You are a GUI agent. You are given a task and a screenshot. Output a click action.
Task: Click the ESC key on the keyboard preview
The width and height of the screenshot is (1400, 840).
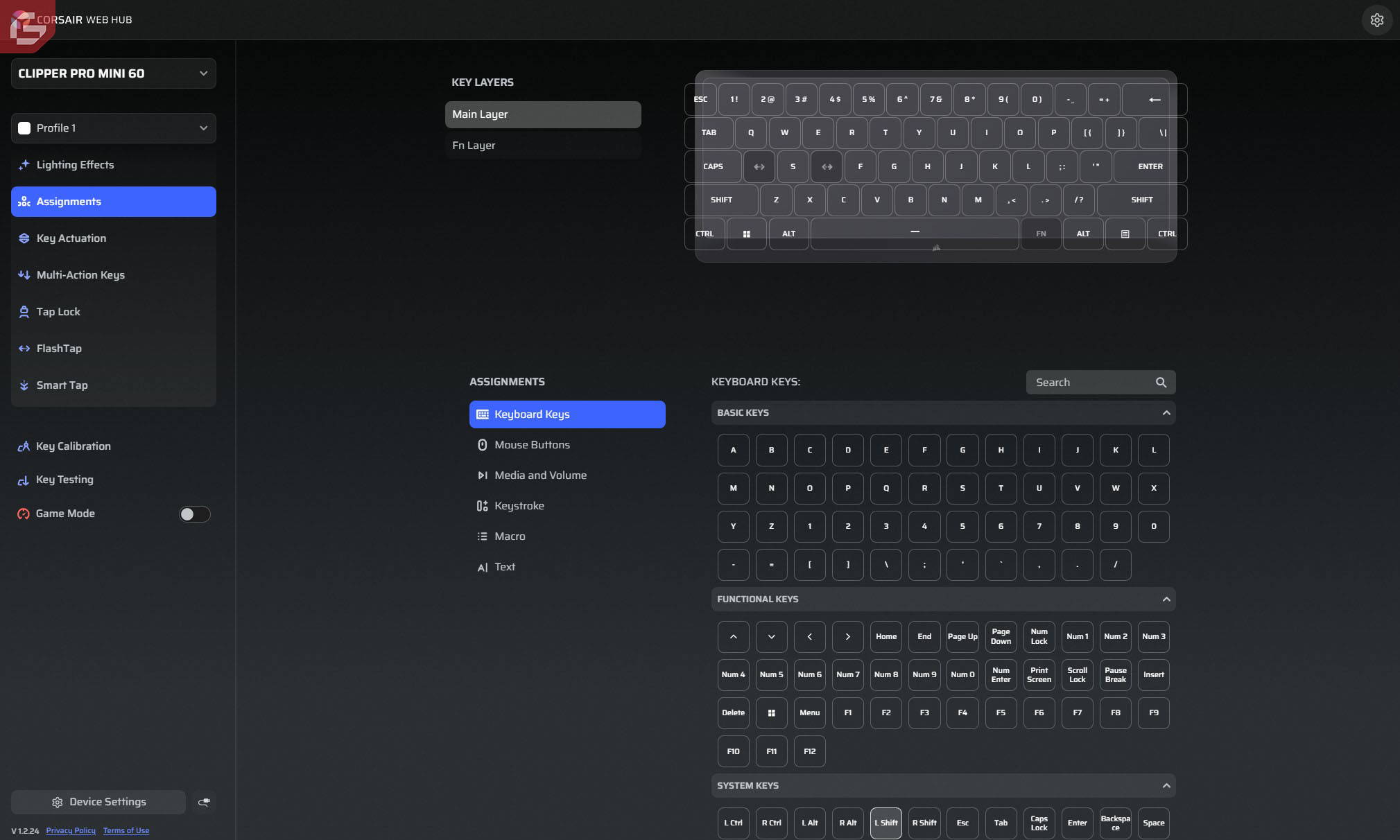[x=700, y=100]
